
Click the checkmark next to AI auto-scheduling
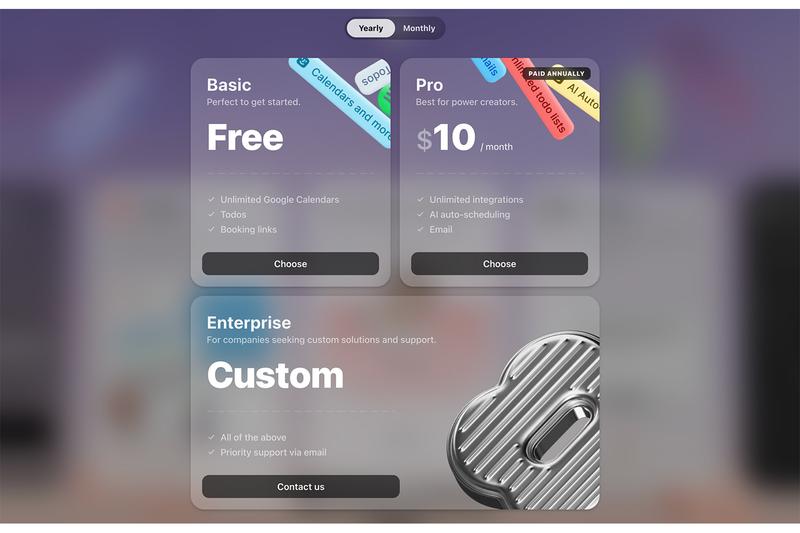(420, 214)
